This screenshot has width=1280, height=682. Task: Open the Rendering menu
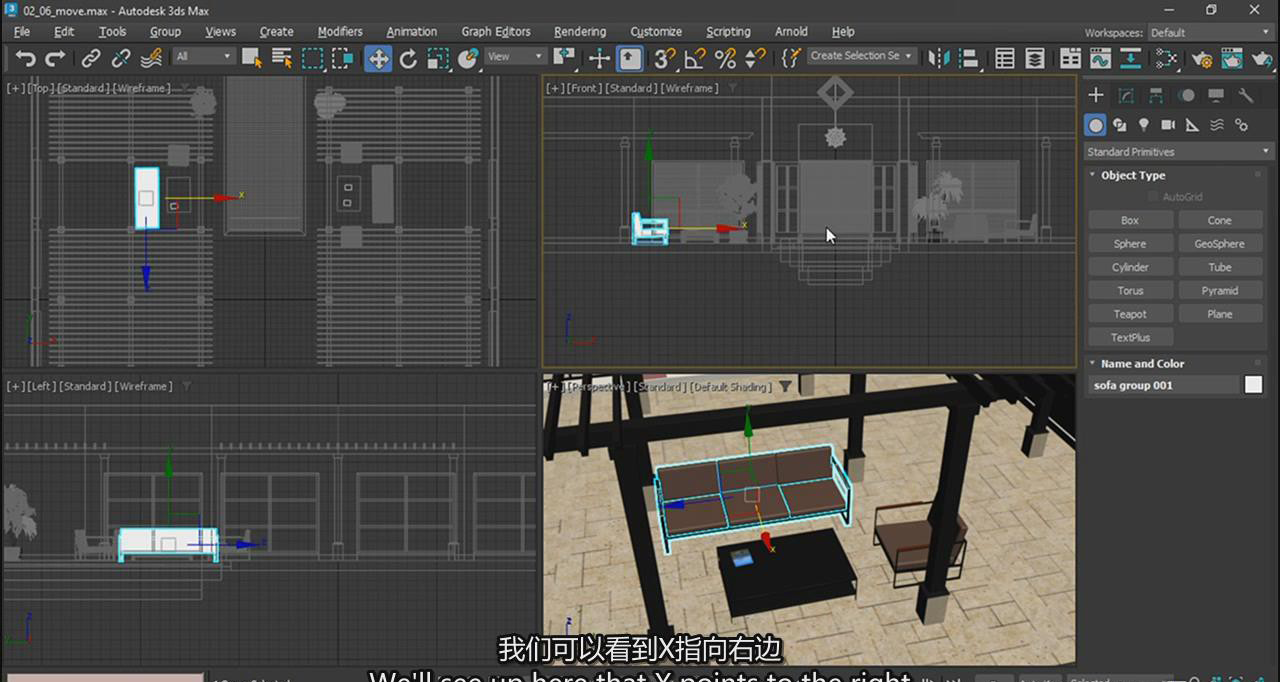[x=579, y=32]
